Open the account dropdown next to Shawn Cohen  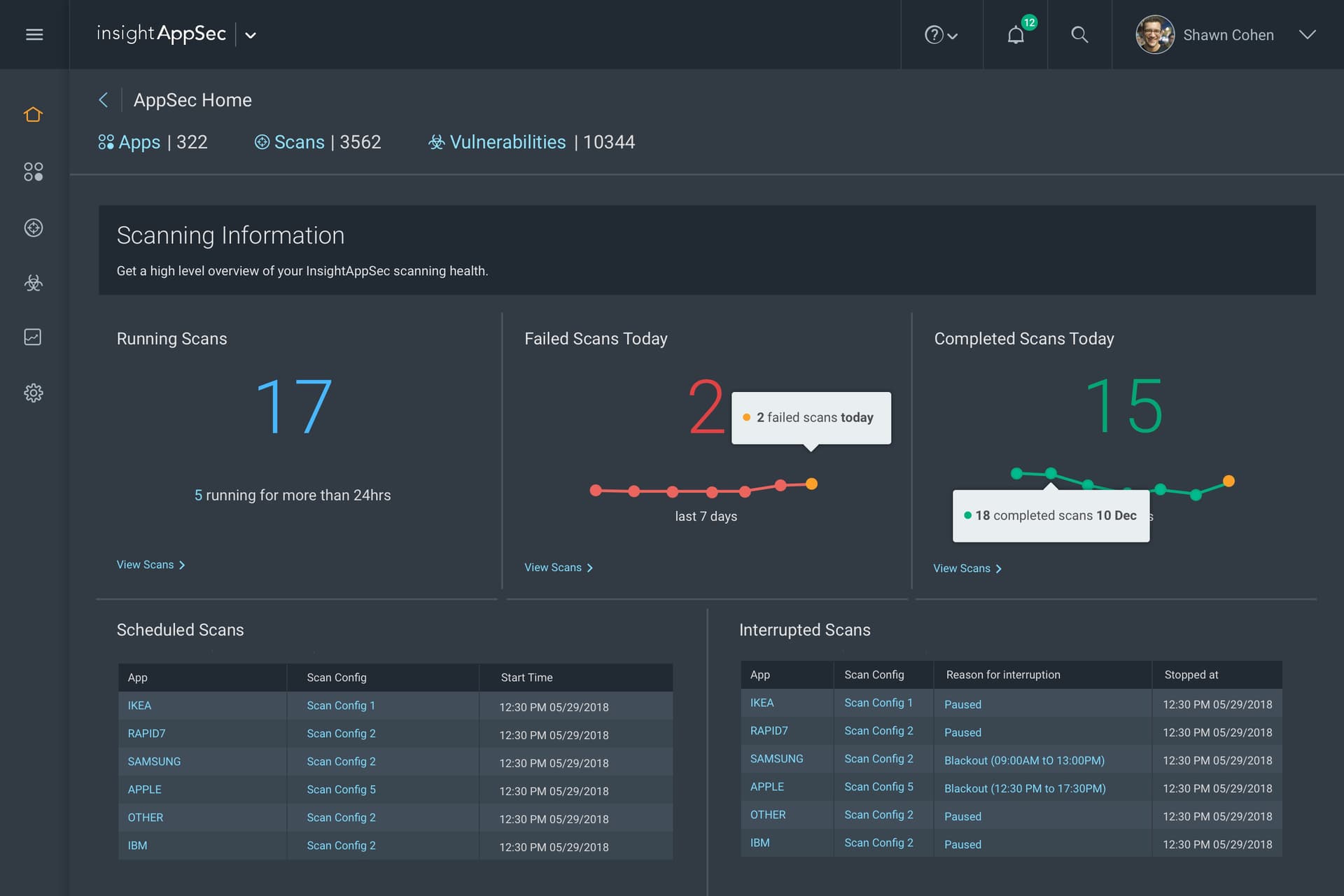coord(1308,35)
